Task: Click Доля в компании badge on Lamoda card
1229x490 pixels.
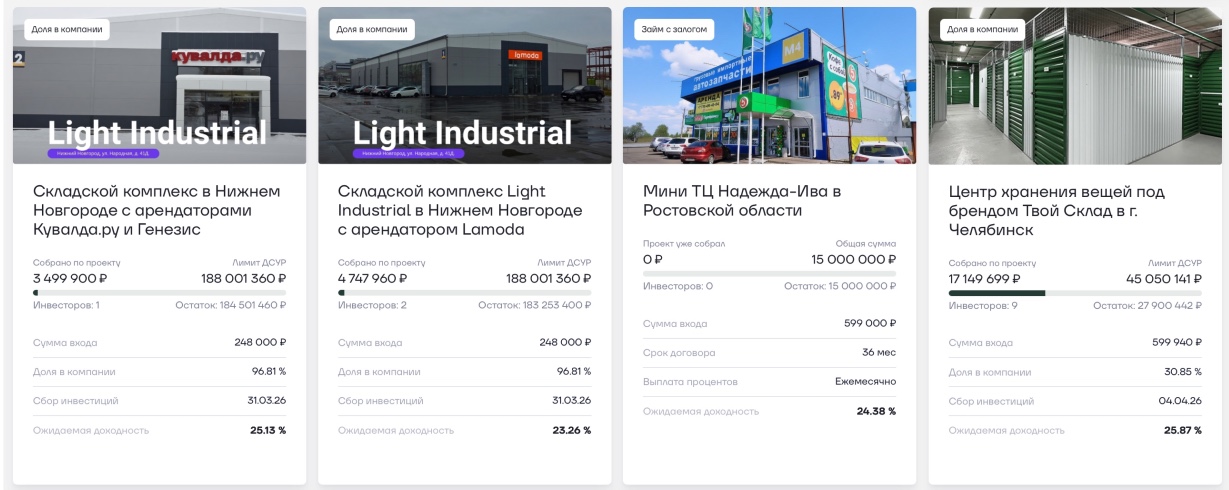Action: [372, 29]
